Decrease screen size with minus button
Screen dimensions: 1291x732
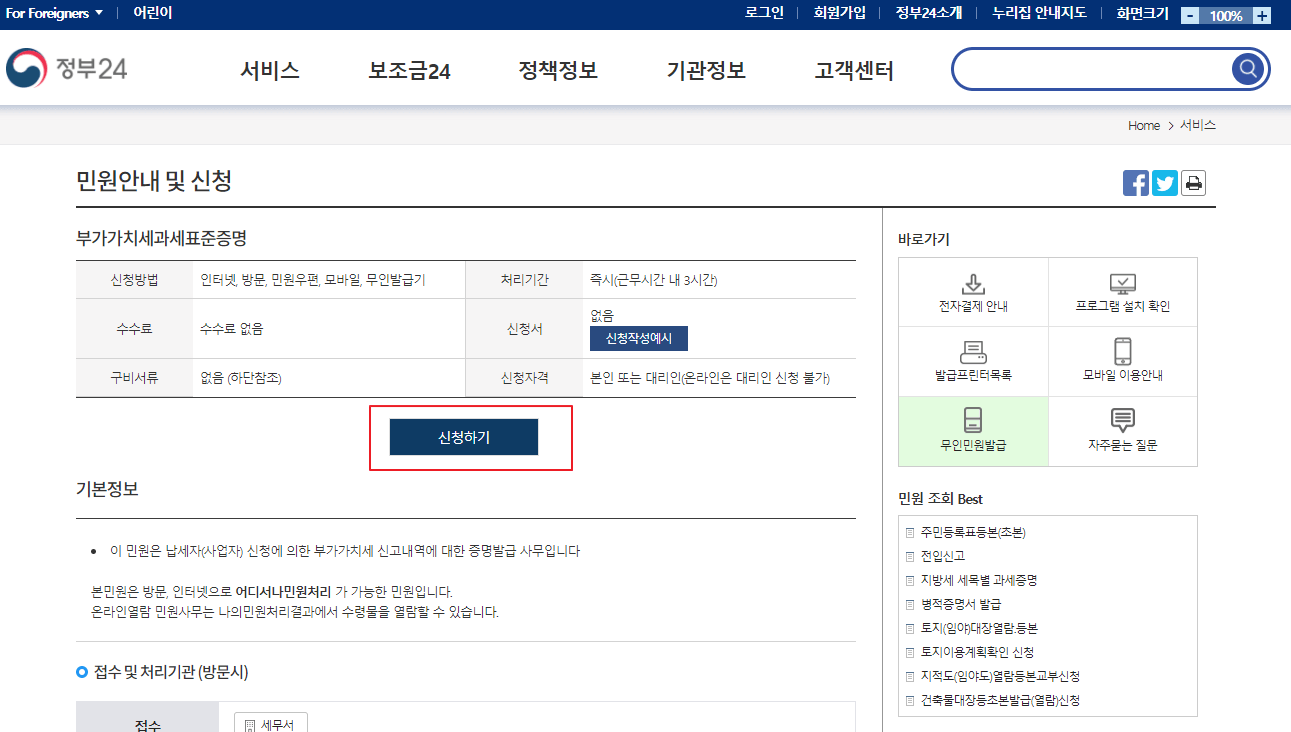click(1190, 15)
